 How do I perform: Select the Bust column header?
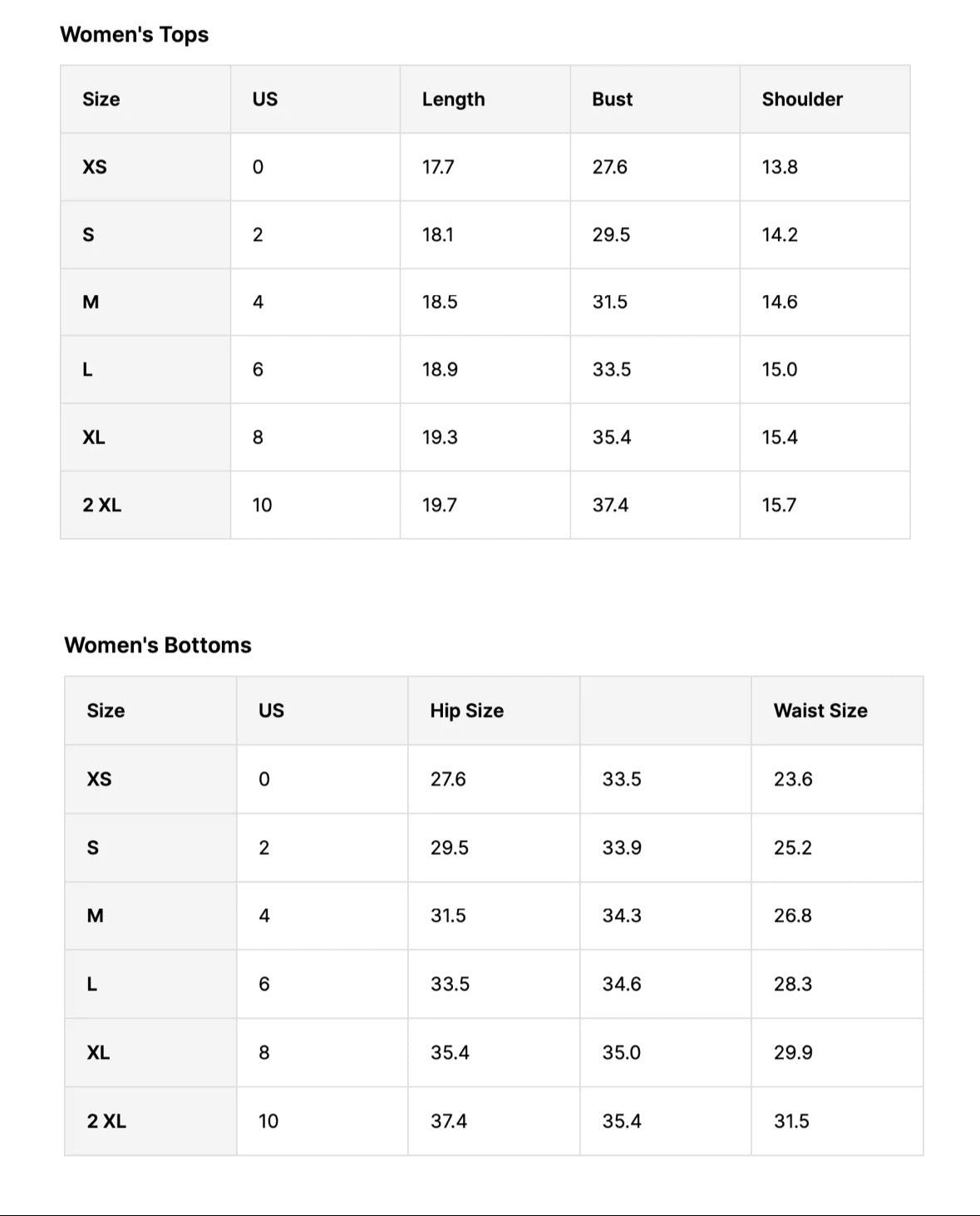612,99
